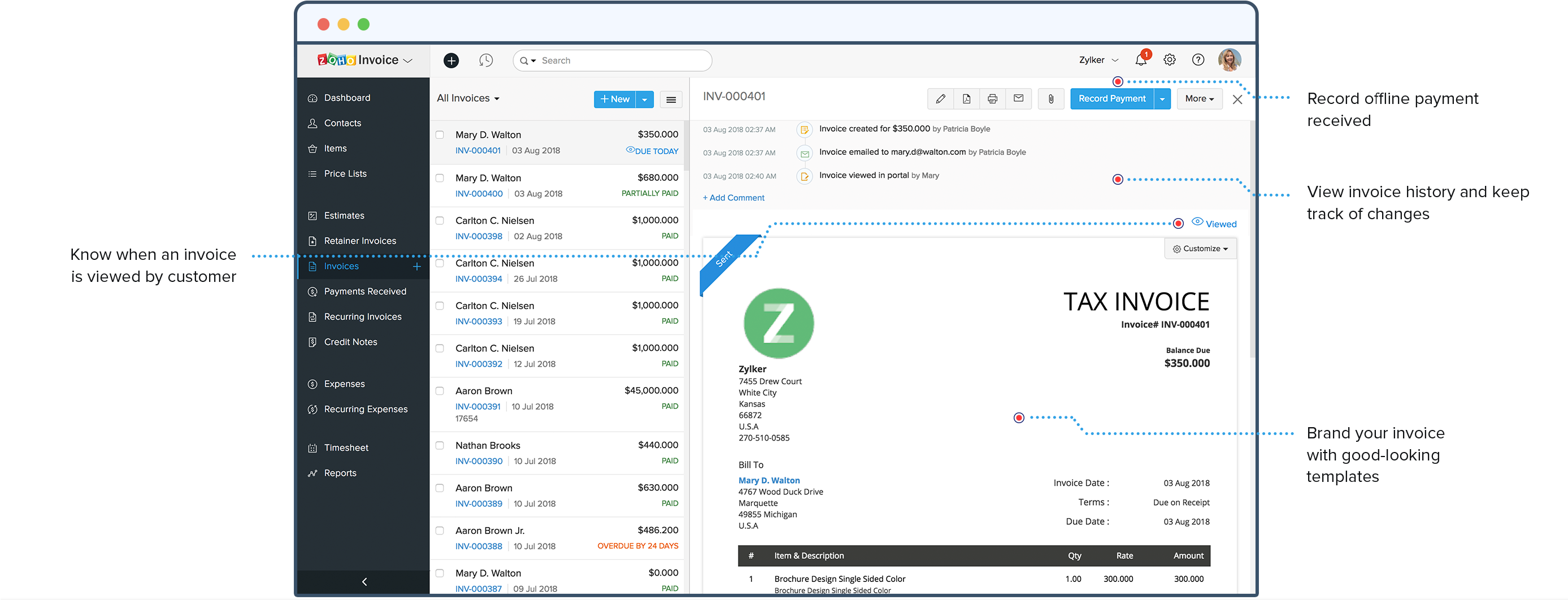Open Reports from the sidebar menu
Viewport: 1568px width, 600px height.
point(340,473)
